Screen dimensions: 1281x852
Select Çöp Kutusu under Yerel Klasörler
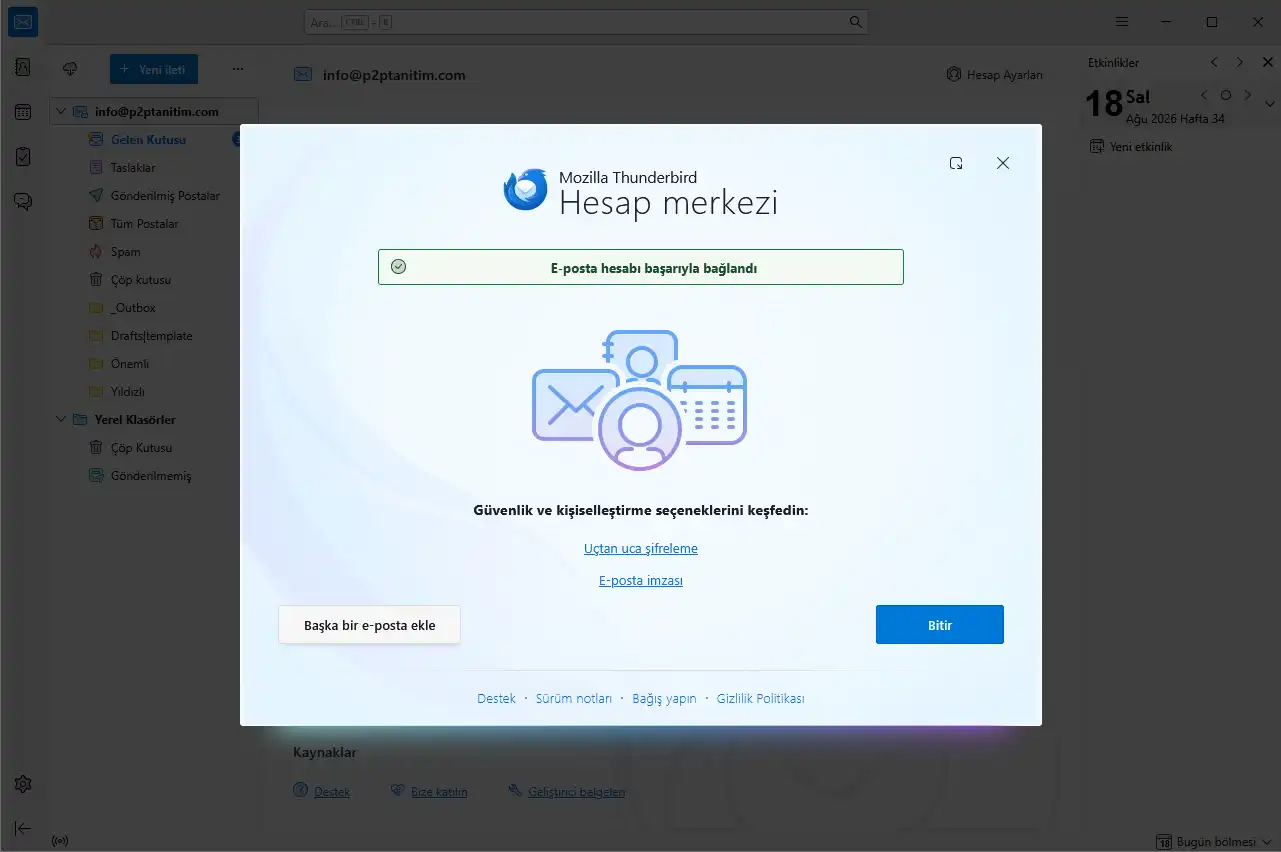141,448
